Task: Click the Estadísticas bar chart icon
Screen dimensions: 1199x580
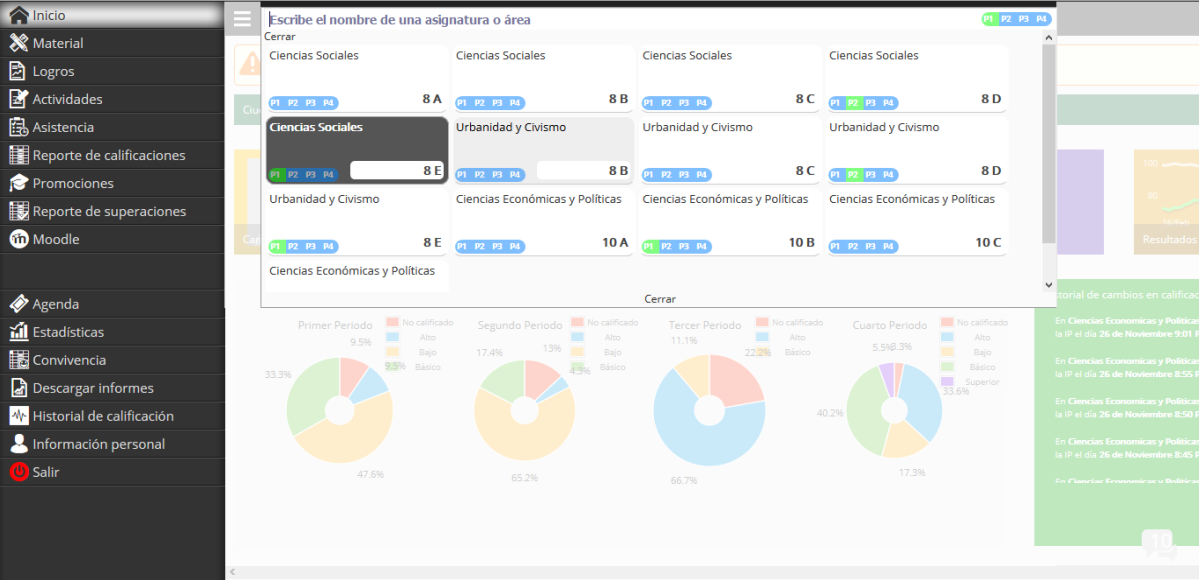Action: pyautogui.click(x=18, y=332)
